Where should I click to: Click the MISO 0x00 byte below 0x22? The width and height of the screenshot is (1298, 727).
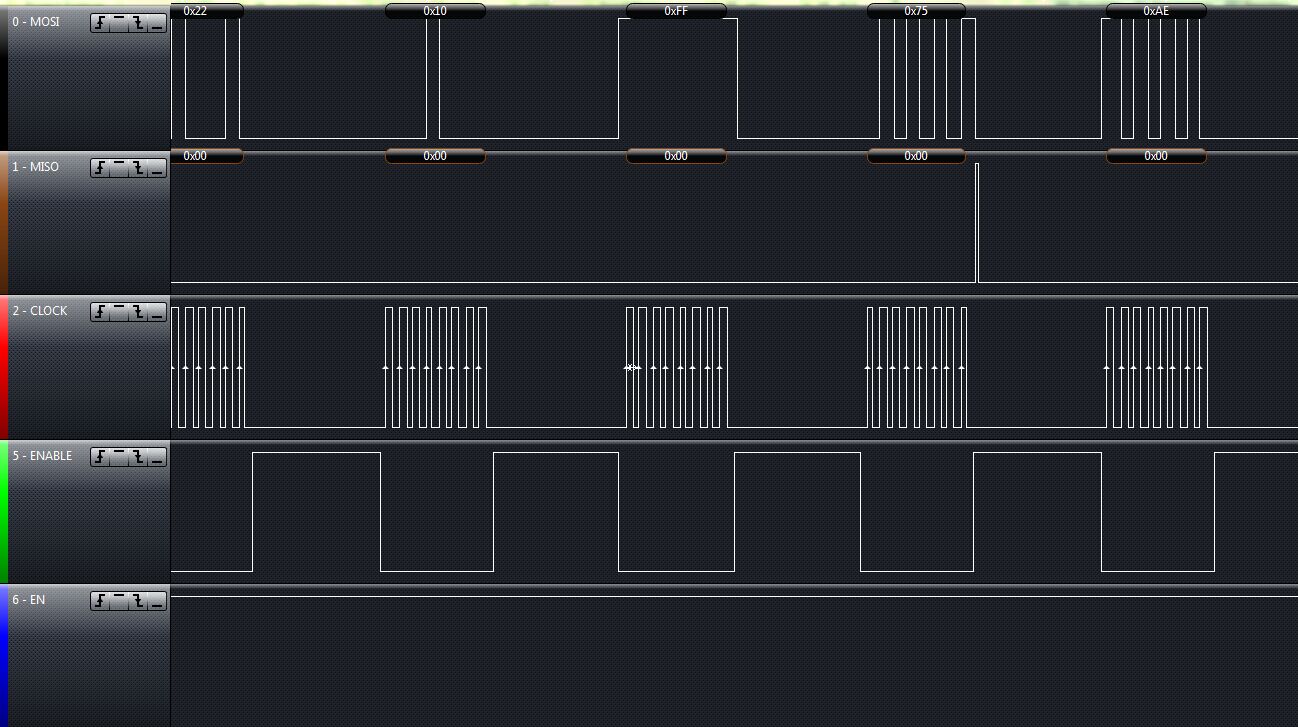click(x=207, y=156)
